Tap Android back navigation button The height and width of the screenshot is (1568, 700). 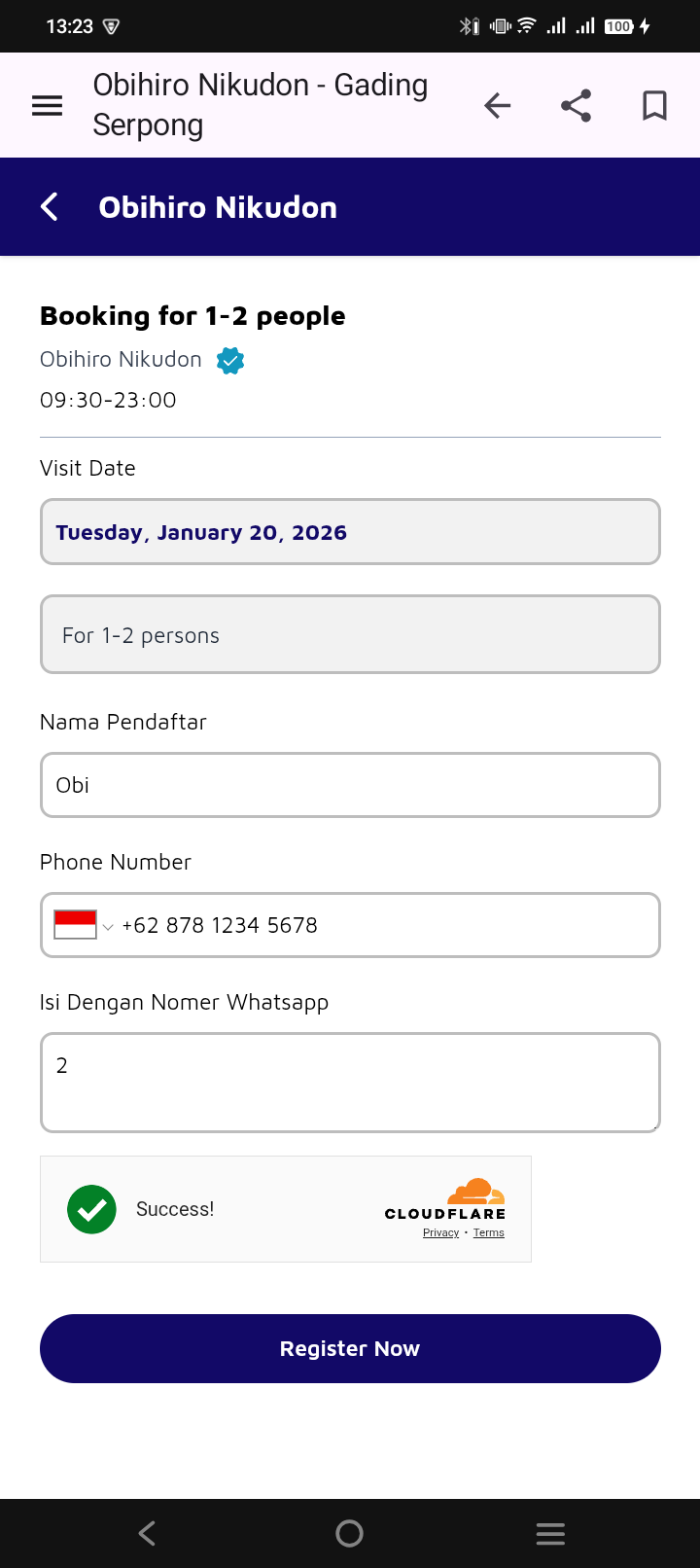[147, 1533]
